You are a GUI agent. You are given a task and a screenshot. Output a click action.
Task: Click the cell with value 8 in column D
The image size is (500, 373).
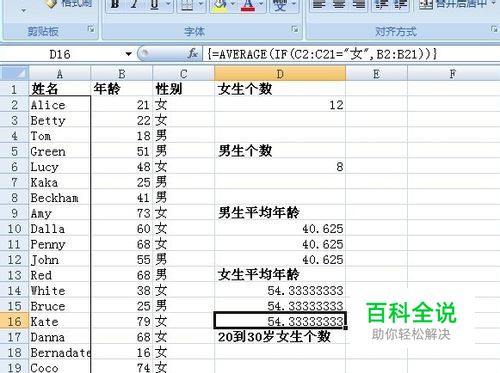pyautogui.click(x=280, y=167)
